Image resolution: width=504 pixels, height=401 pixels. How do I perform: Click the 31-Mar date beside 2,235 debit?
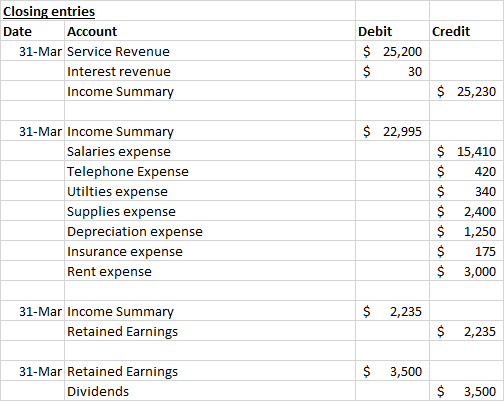33,311
